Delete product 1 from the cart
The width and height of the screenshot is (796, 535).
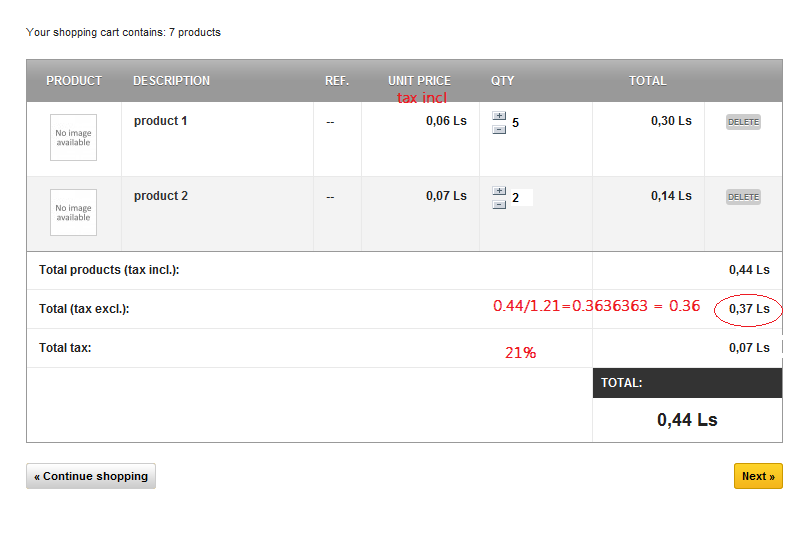(743, 122)
